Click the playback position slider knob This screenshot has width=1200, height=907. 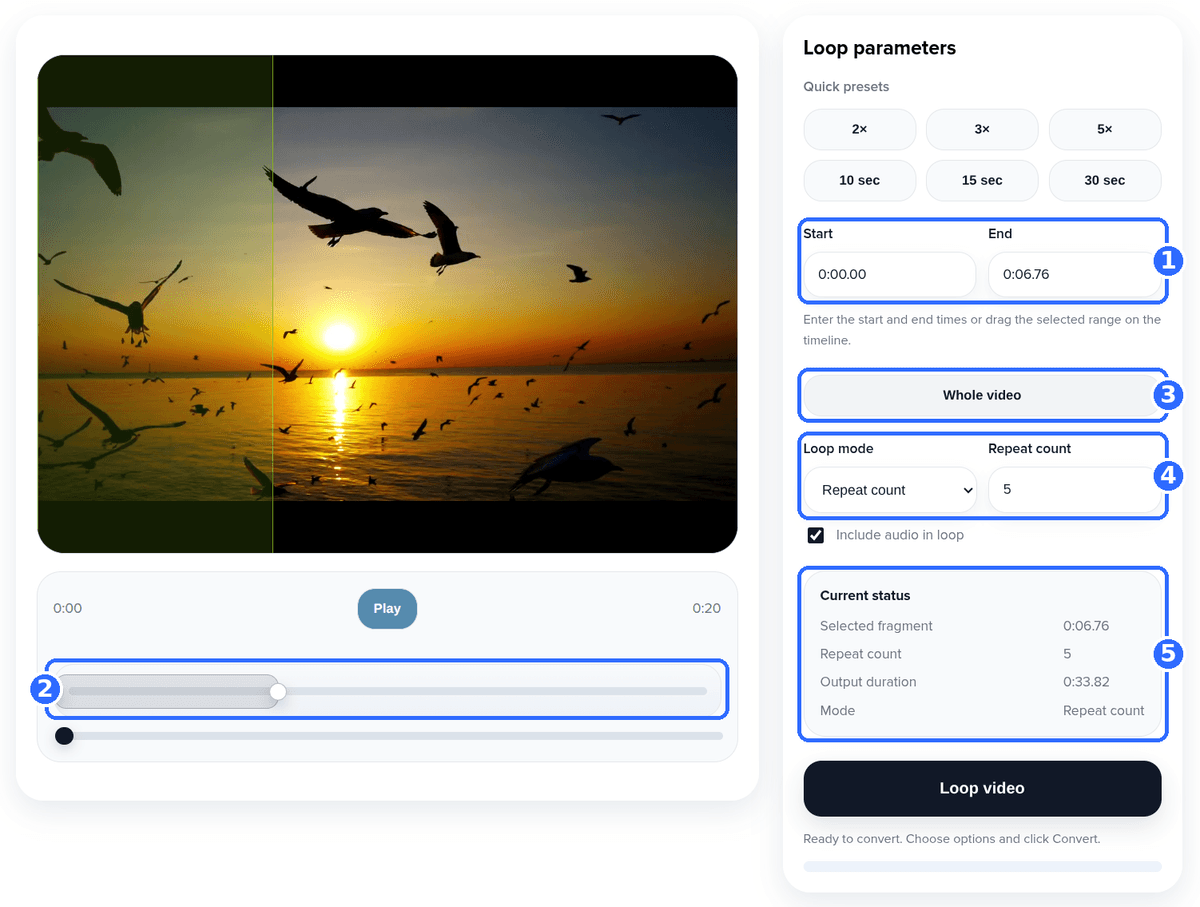coord(64,736)
